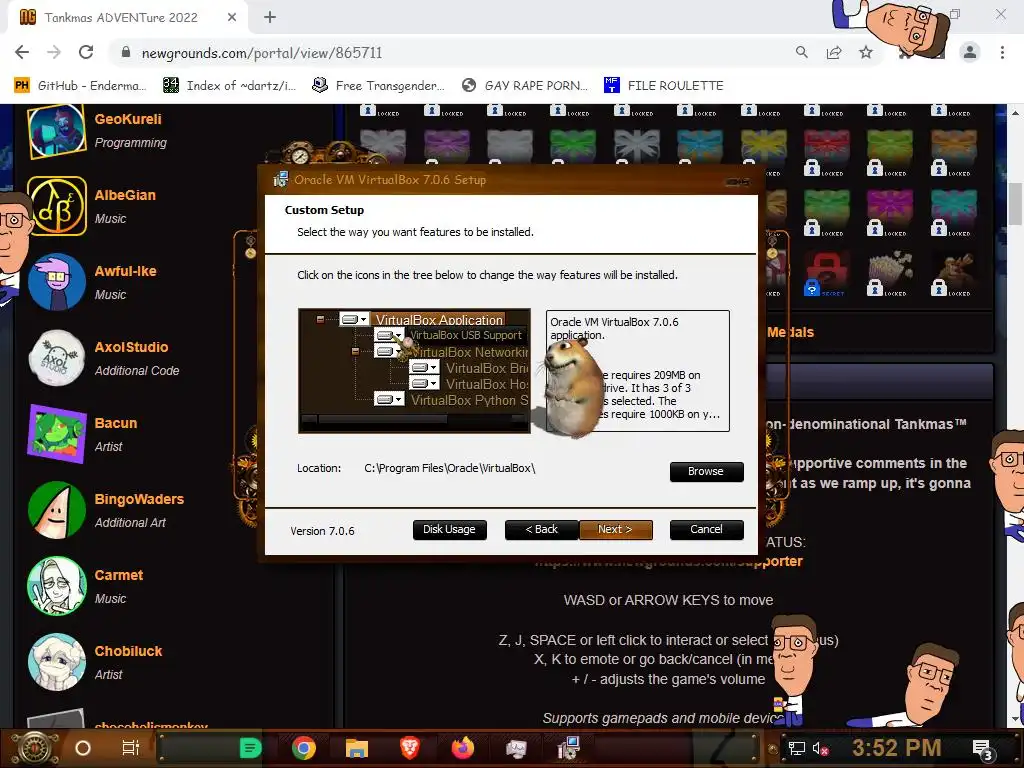
Task: Click the VirtualBox setup title bar icon
Action: pos(281,180)
